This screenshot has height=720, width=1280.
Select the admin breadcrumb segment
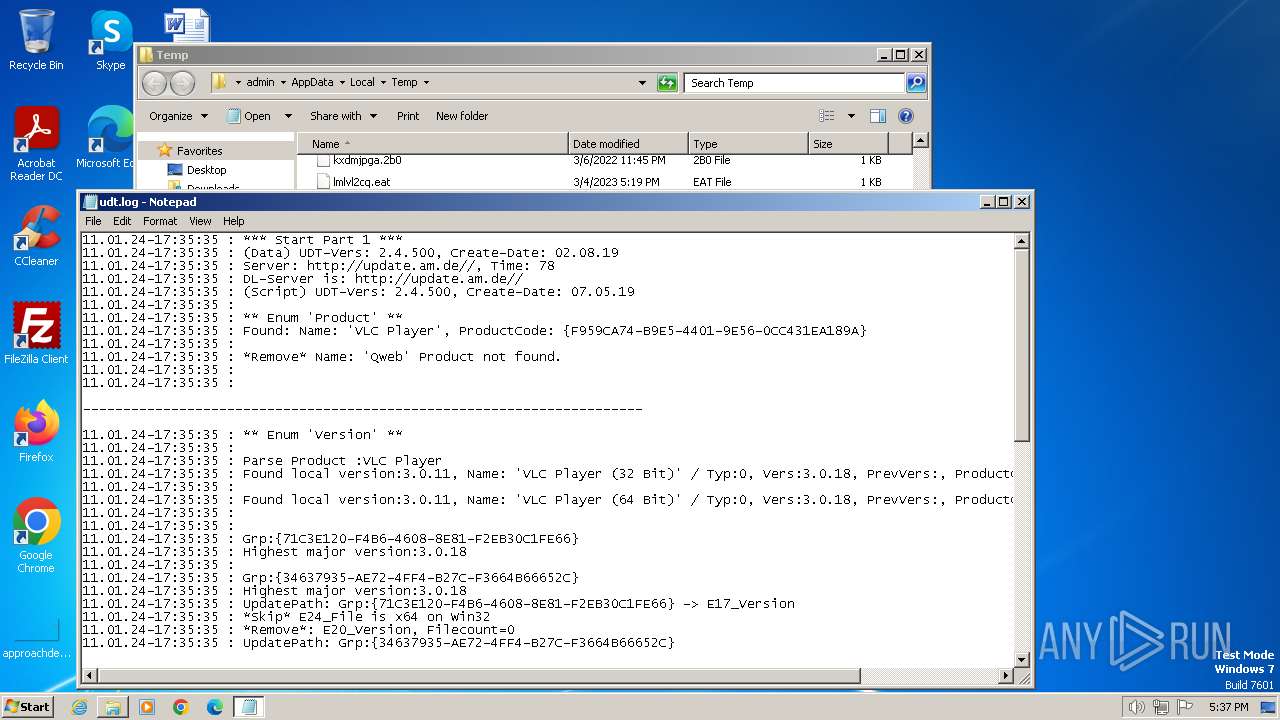[x=260, y=83]
